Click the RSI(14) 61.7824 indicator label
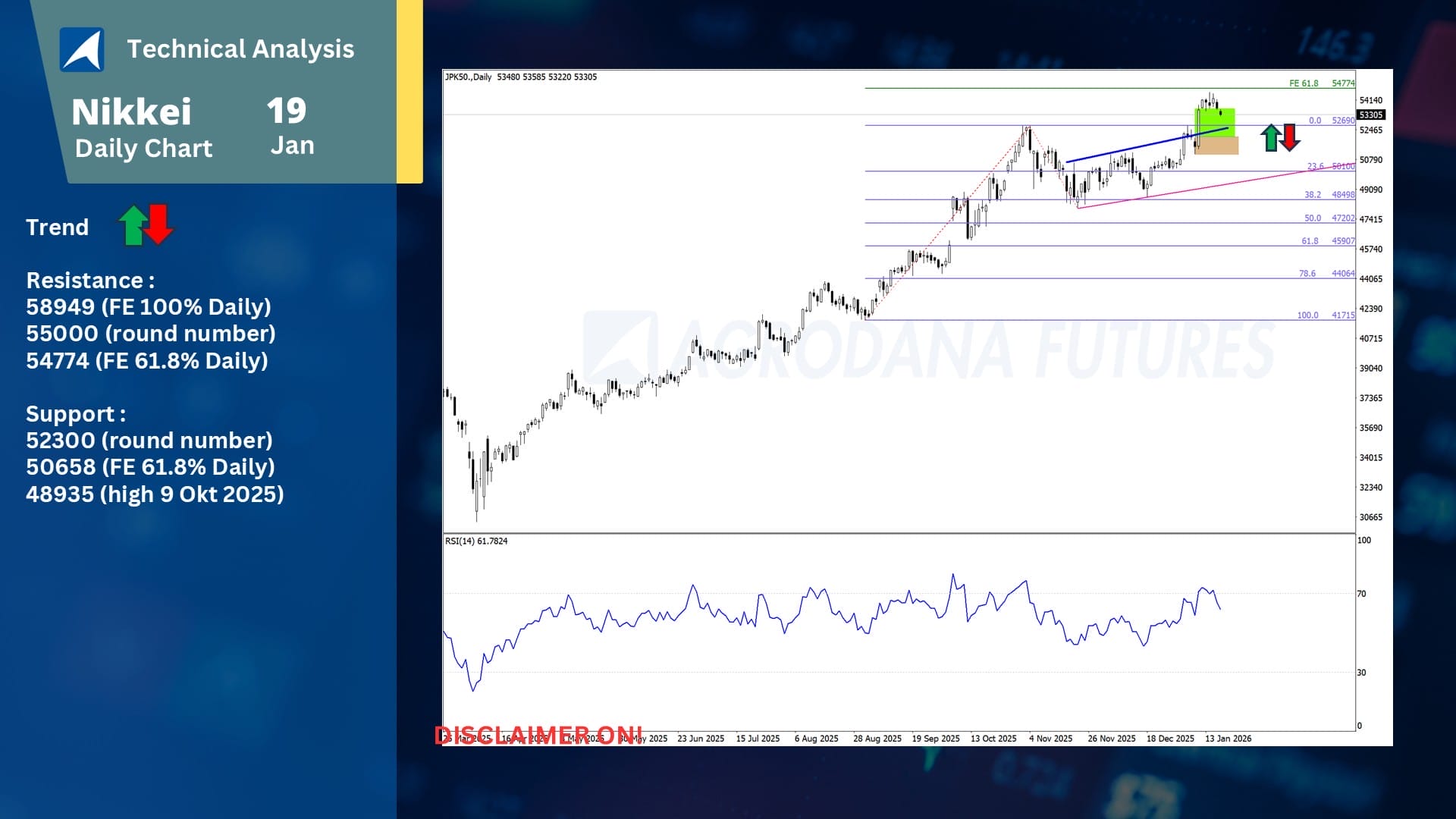The height and width of the screenshot is (819, 1456). tap(476, 541)
